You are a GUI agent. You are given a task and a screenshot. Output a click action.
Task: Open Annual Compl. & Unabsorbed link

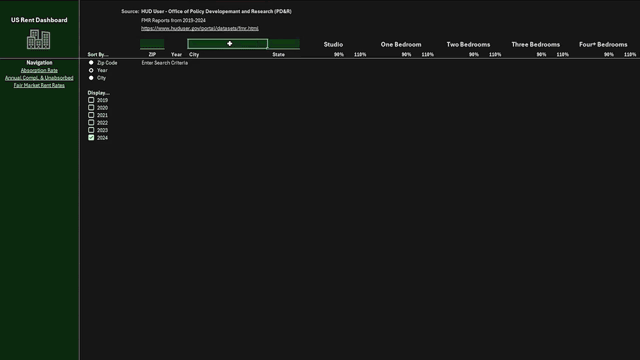[x=39, y=78]
